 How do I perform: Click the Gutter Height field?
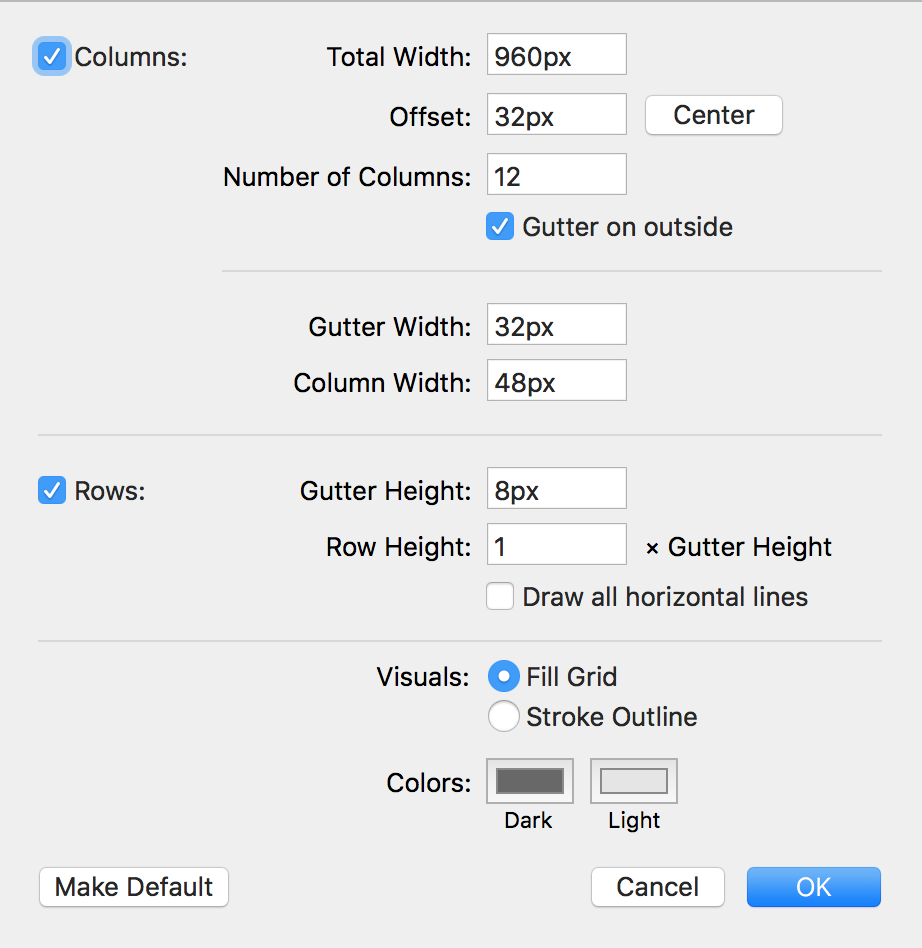[556, 489]
